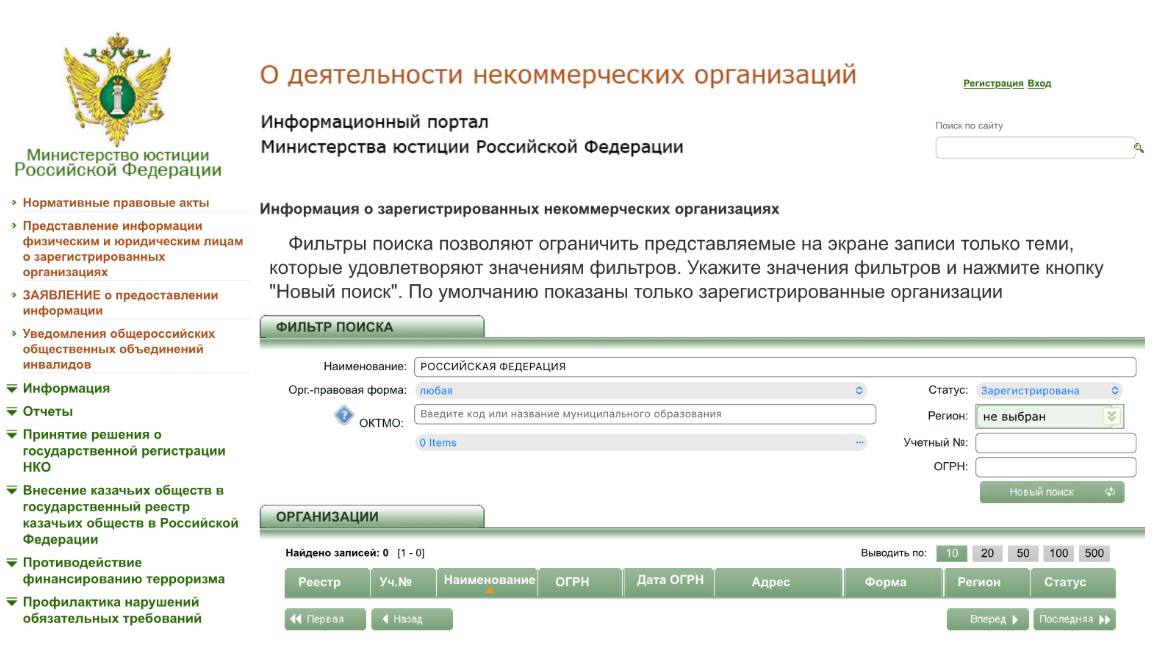Jump to the Последняя page
This screenshot has width=1168, height=657.
[x=1074, y=619]
